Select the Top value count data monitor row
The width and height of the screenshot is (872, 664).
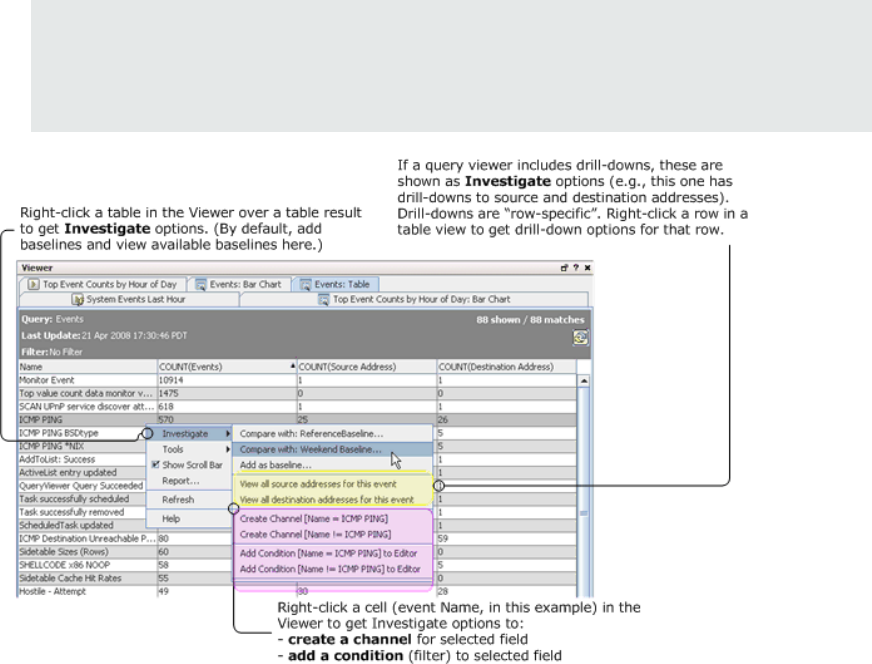coord(297,393)
